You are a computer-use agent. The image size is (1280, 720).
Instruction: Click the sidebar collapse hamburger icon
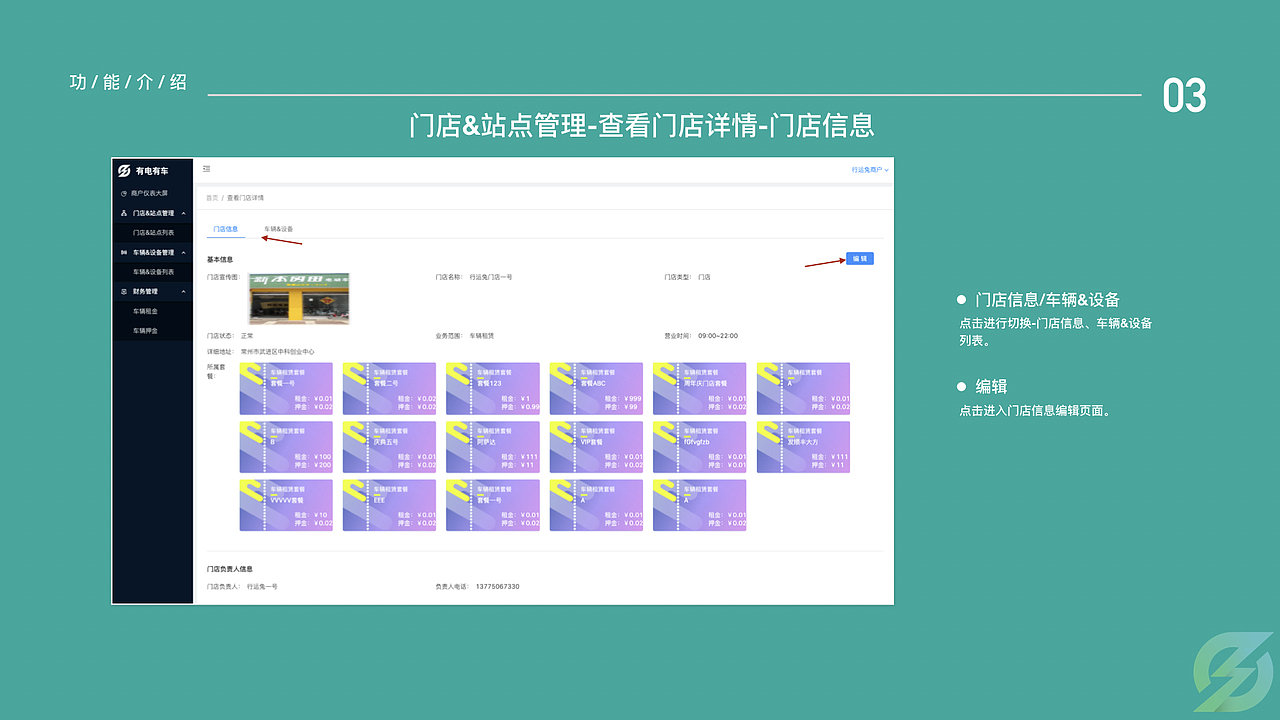[x=206, y=169]
